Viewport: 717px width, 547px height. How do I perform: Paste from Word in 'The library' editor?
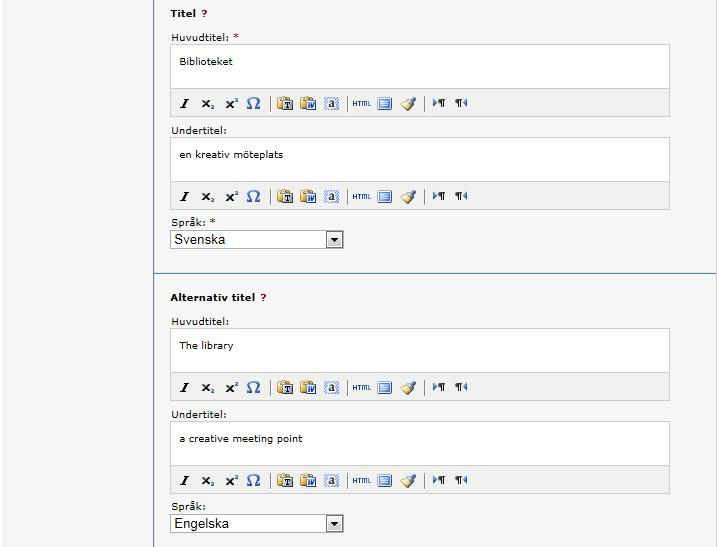click(x=308, y=388)
